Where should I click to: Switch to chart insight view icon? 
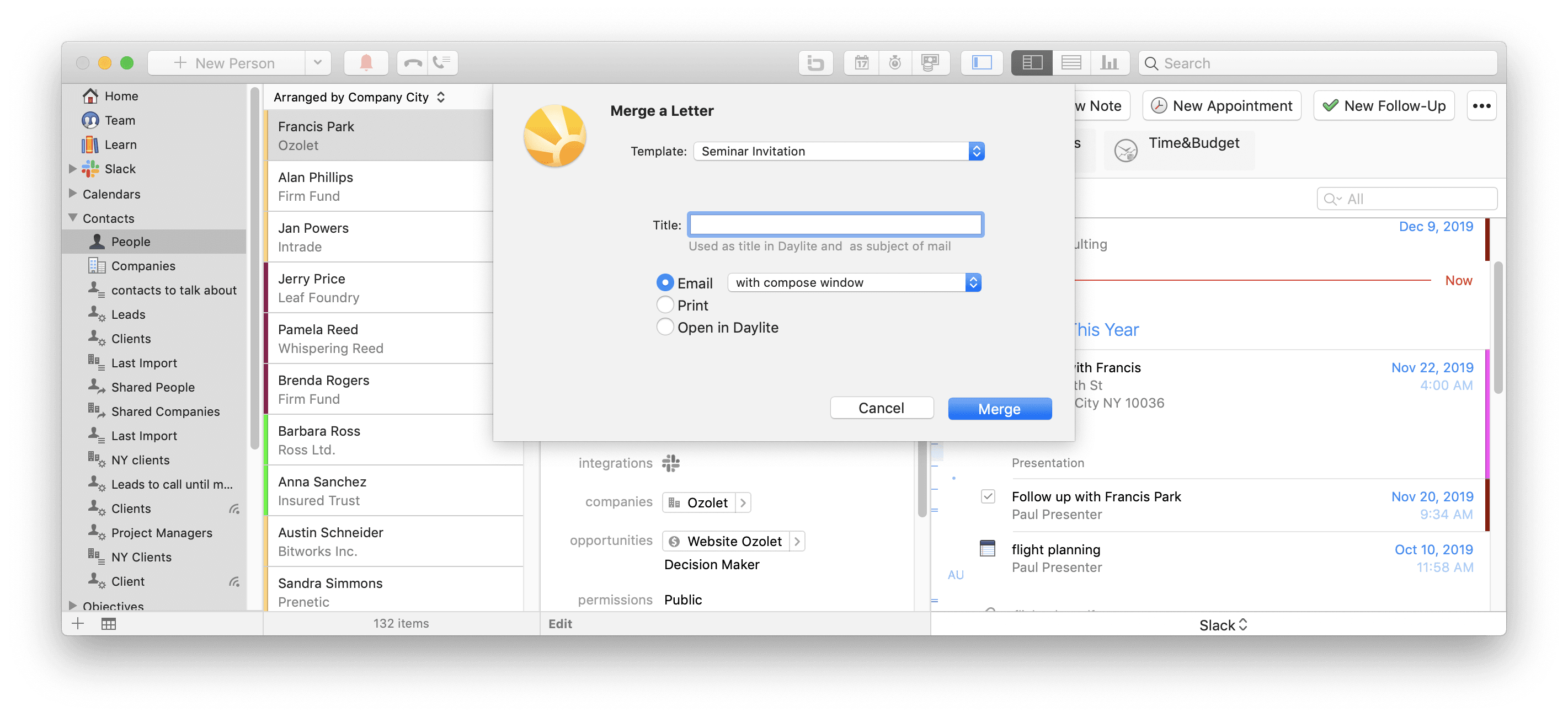1109,63
